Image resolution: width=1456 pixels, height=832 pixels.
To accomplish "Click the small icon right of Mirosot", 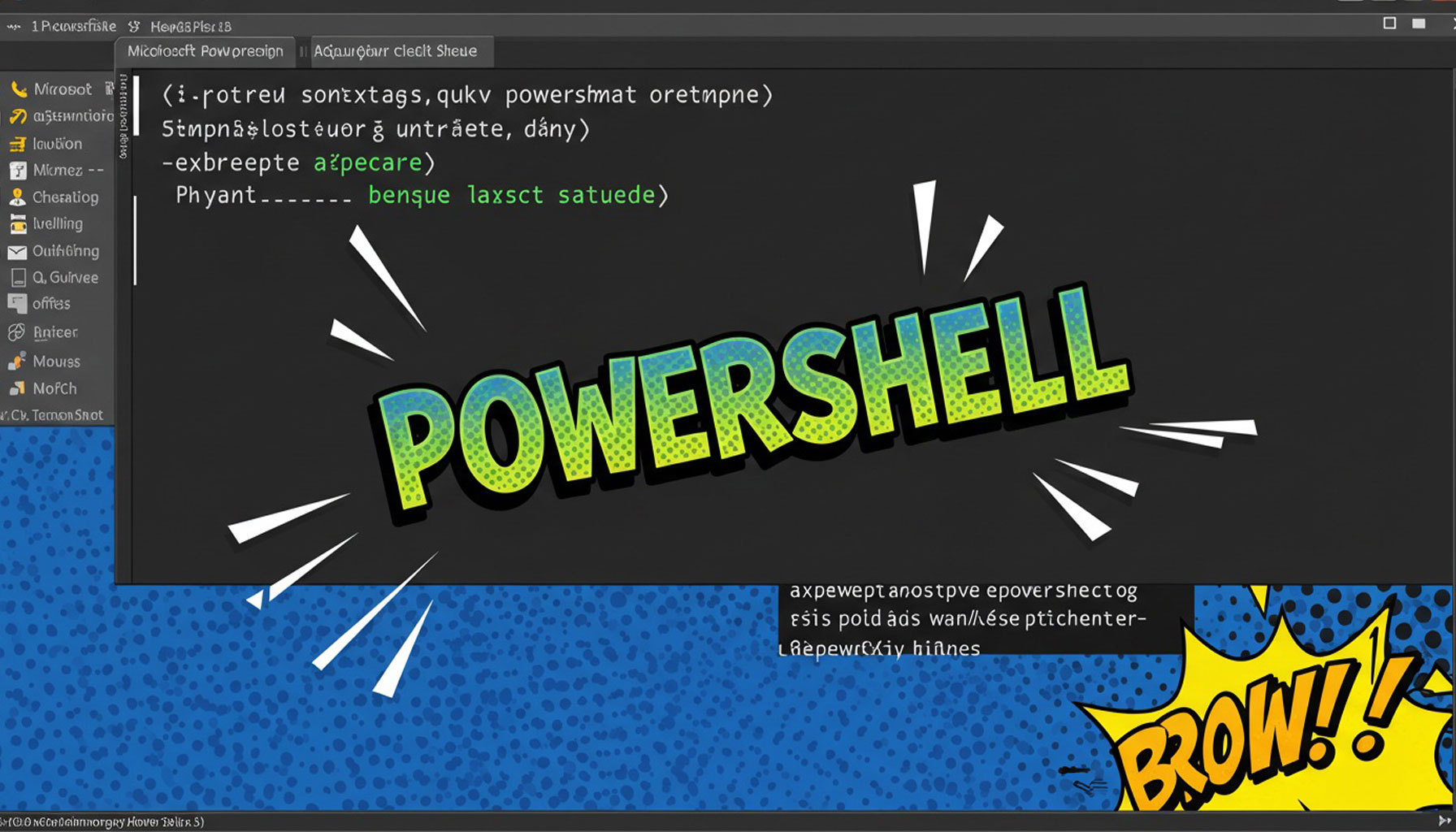I will click(109, 89).
